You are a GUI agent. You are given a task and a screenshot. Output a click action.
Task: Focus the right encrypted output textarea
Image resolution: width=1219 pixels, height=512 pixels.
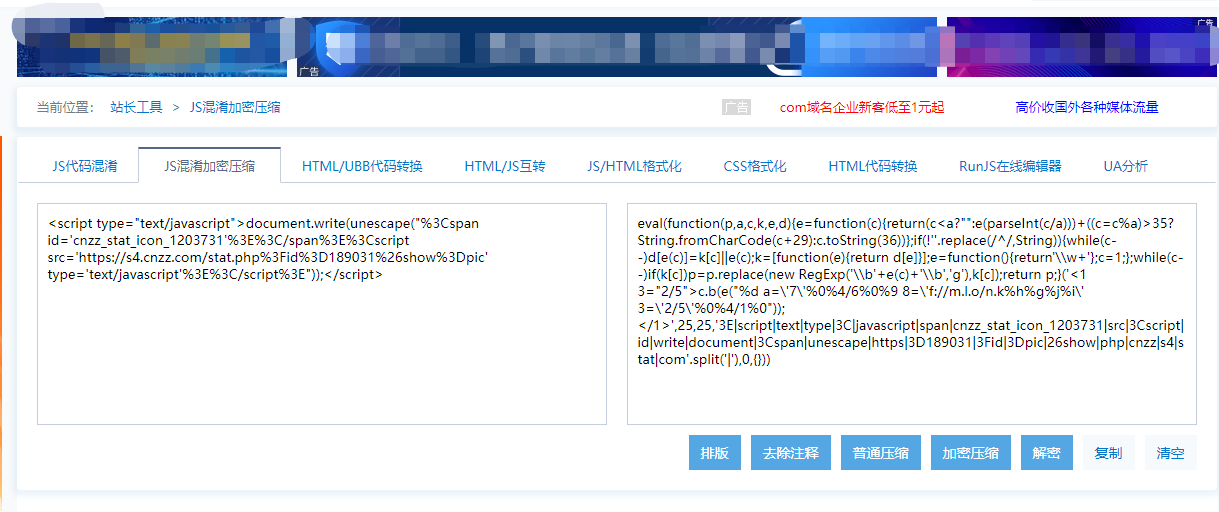coord(912,314)
